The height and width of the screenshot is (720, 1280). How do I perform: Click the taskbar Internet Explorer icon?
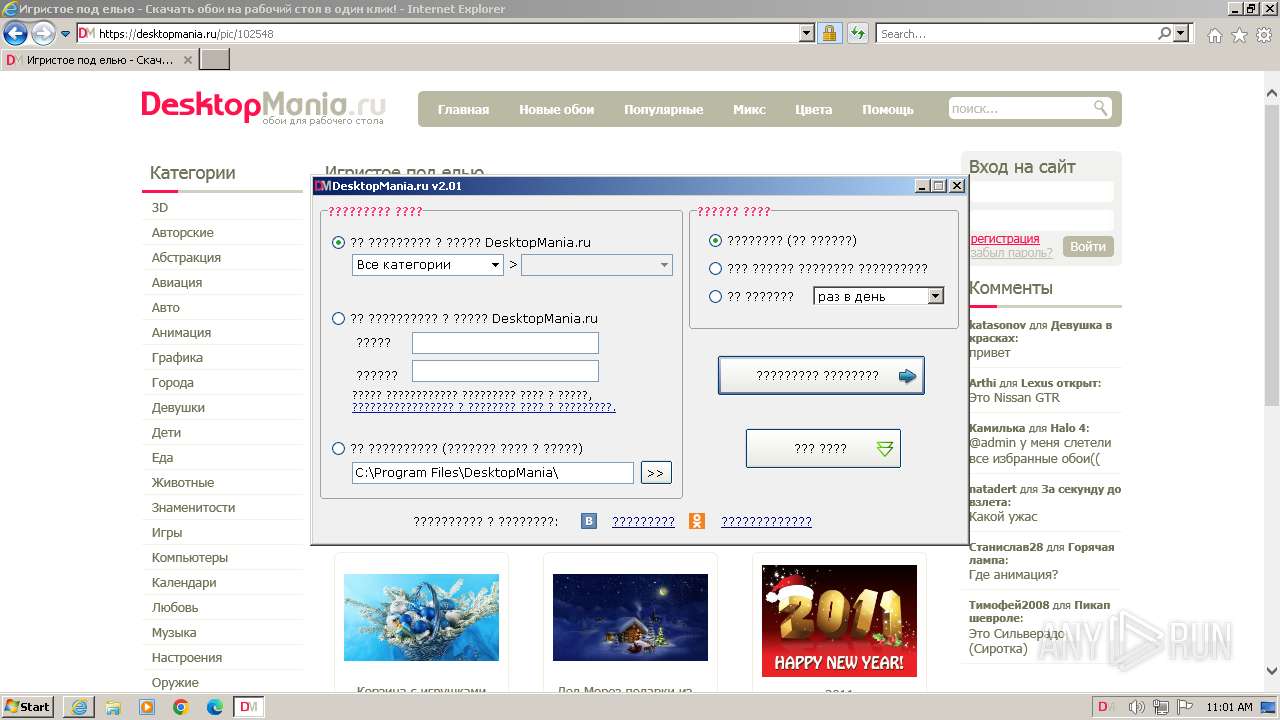click(78, 707)
